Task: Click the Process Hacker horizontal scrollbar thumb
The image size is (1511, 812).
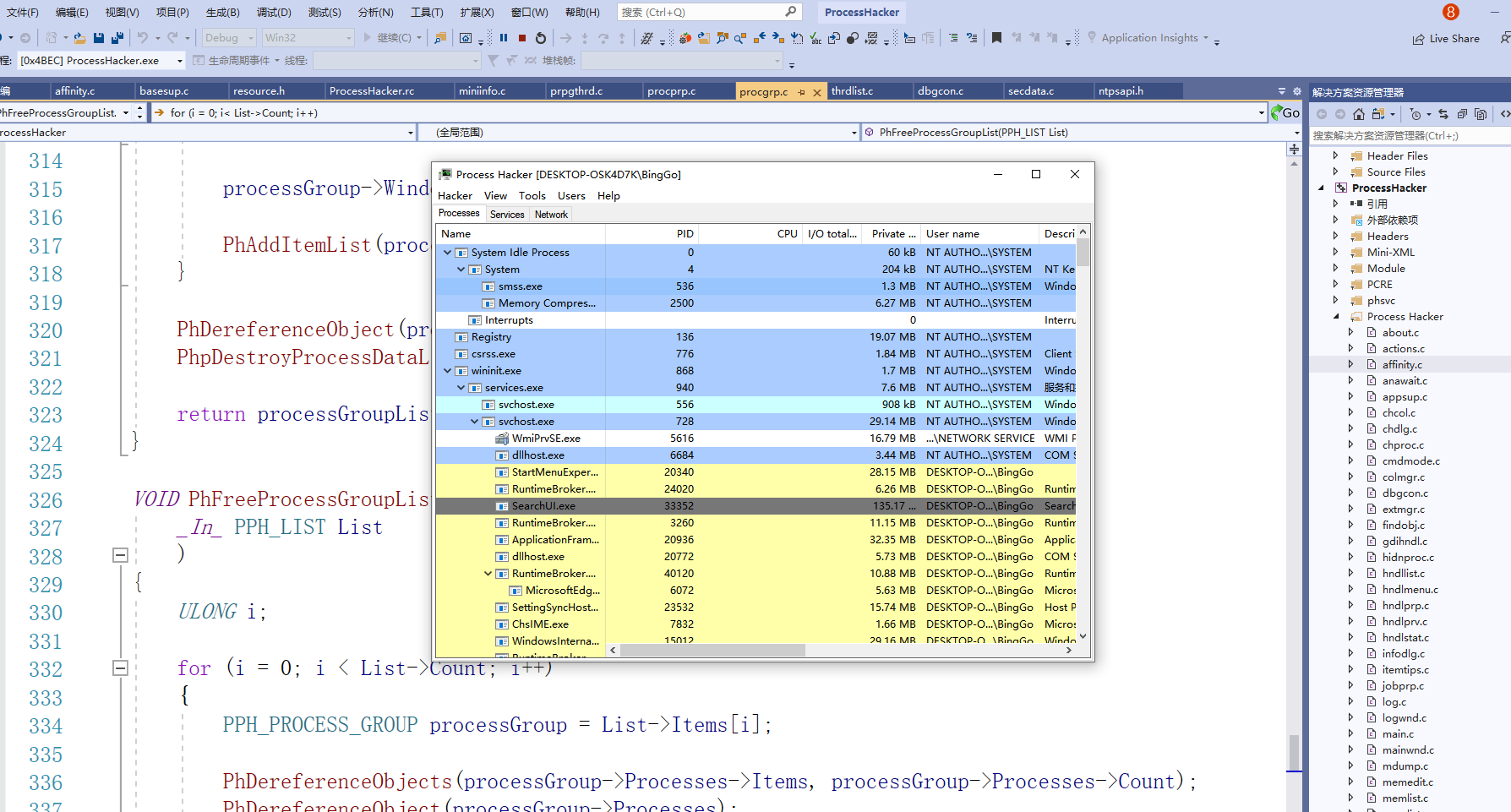Action: pyautogui.click(x=712, y=650)
